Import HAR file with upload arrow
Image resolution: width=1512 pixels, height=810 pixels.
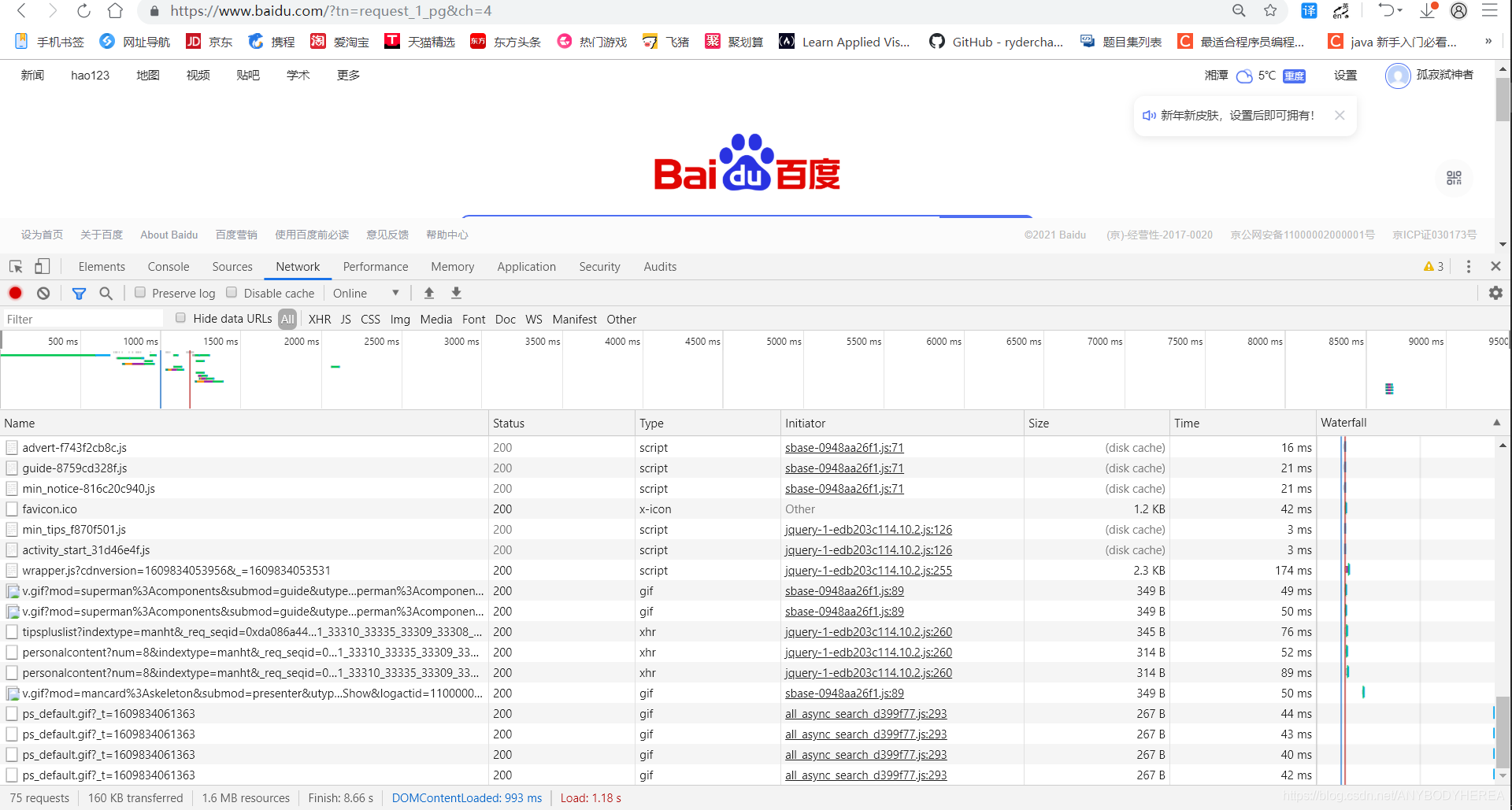click(x=429, y=293)
